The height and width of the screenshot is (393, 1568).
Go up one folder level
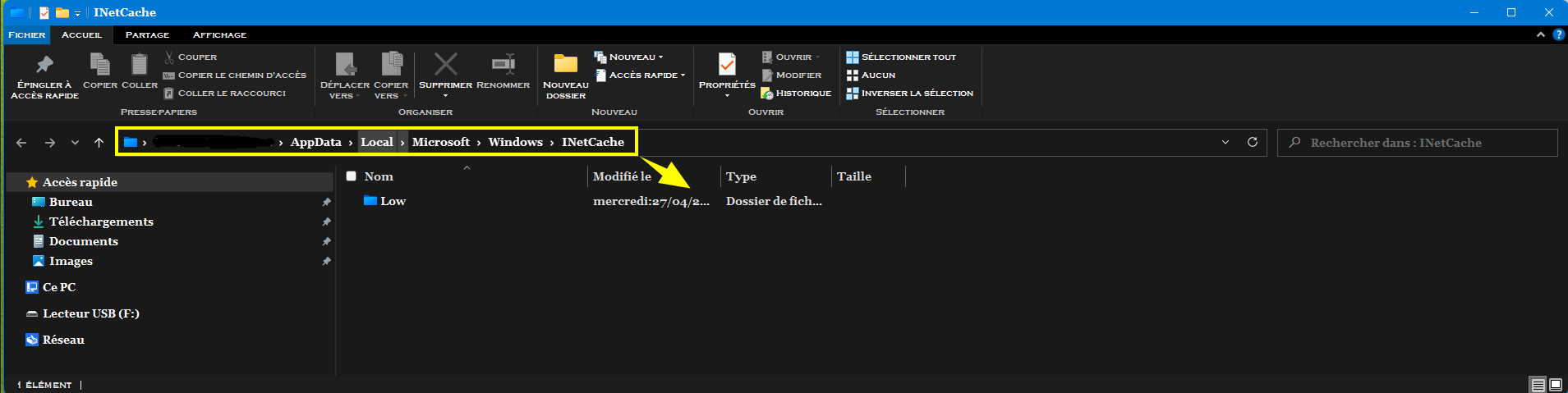click(99, 143)
